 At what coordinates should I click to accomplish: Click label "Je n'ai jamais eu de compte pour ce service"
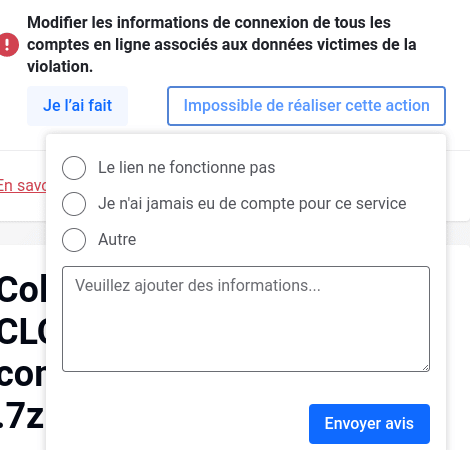click(x=252, y=203)
